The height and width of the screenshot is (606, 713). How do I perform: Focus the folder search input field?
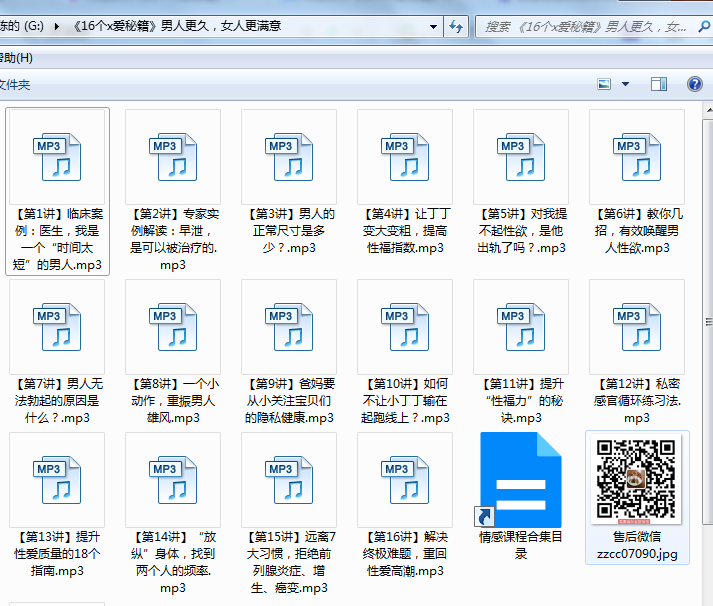pos(587,27)
